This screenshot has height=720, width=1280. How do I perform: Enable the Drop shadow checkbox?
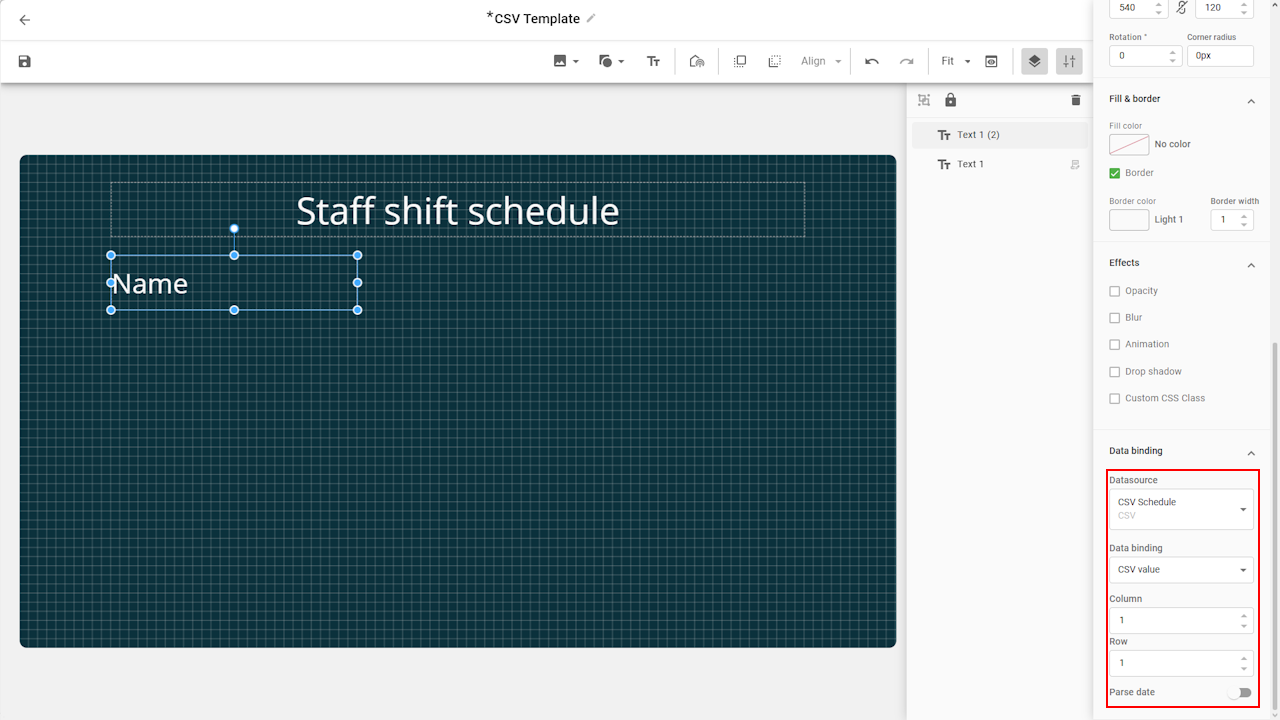[1115, 372]
